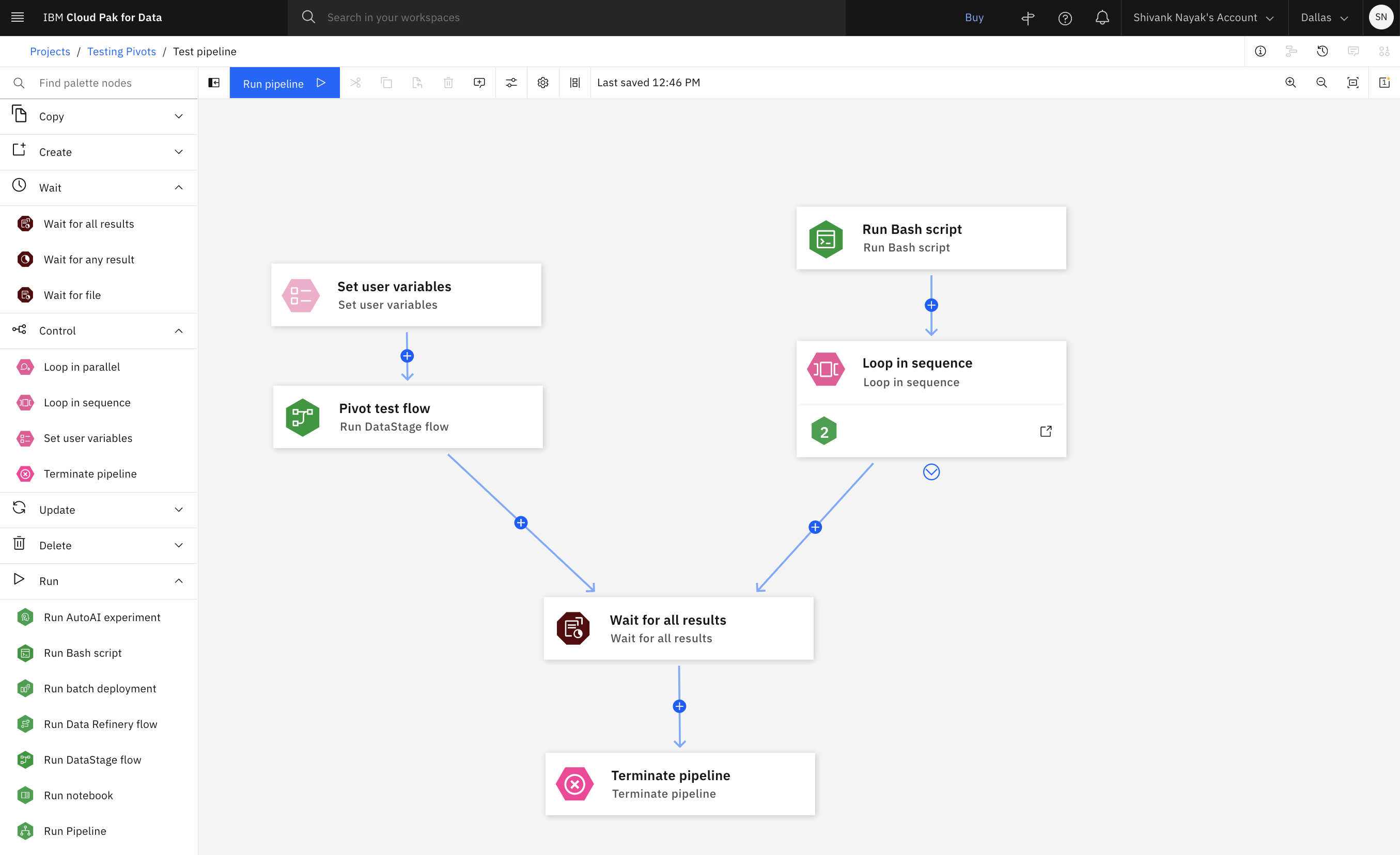Toggle the palette panel icon
The width and height of the screenshot is (1400, 855).
[x=214, y=83]
